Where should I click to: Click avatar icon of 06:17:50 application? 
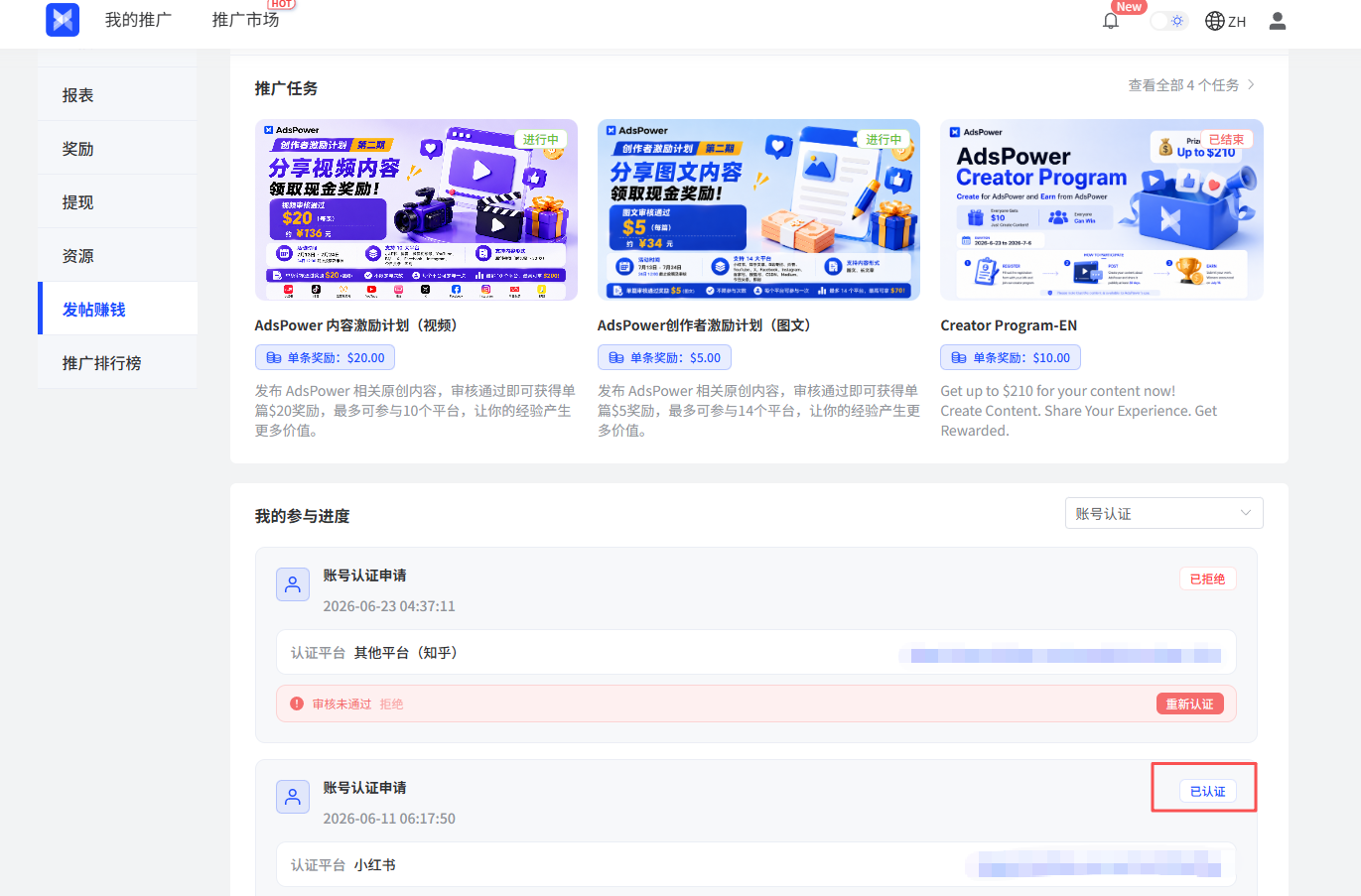(x=293, y=797)
